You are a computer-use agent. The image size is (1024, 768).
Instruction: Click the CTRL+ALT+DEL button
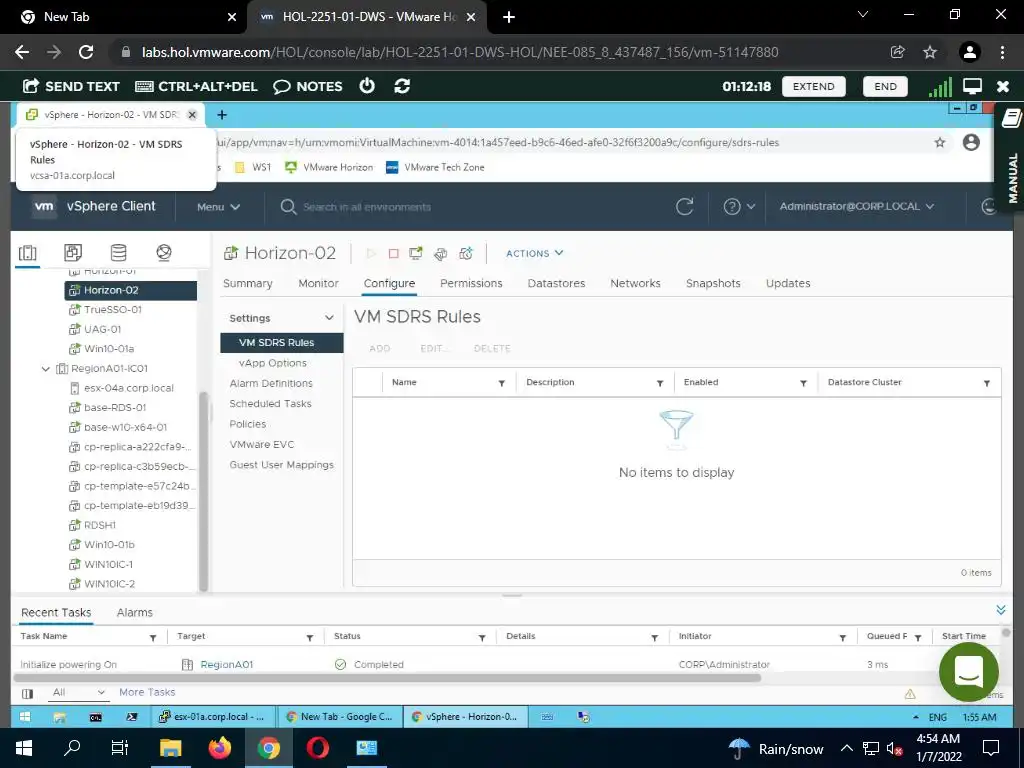pos(197,86)
